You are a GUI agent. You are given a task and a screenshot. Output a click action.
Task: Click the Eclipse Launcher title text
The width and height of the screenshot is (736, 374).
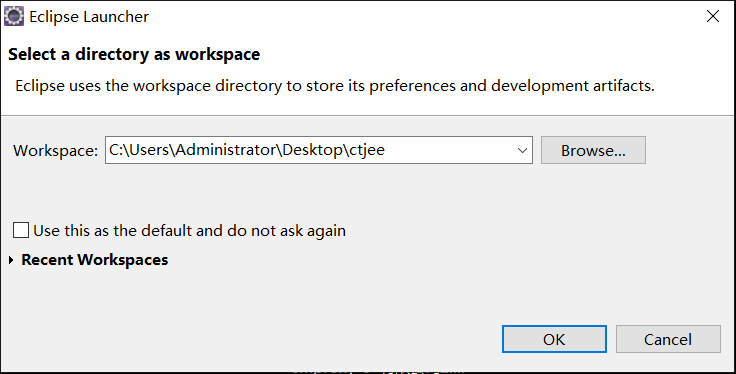coord(89,17)
